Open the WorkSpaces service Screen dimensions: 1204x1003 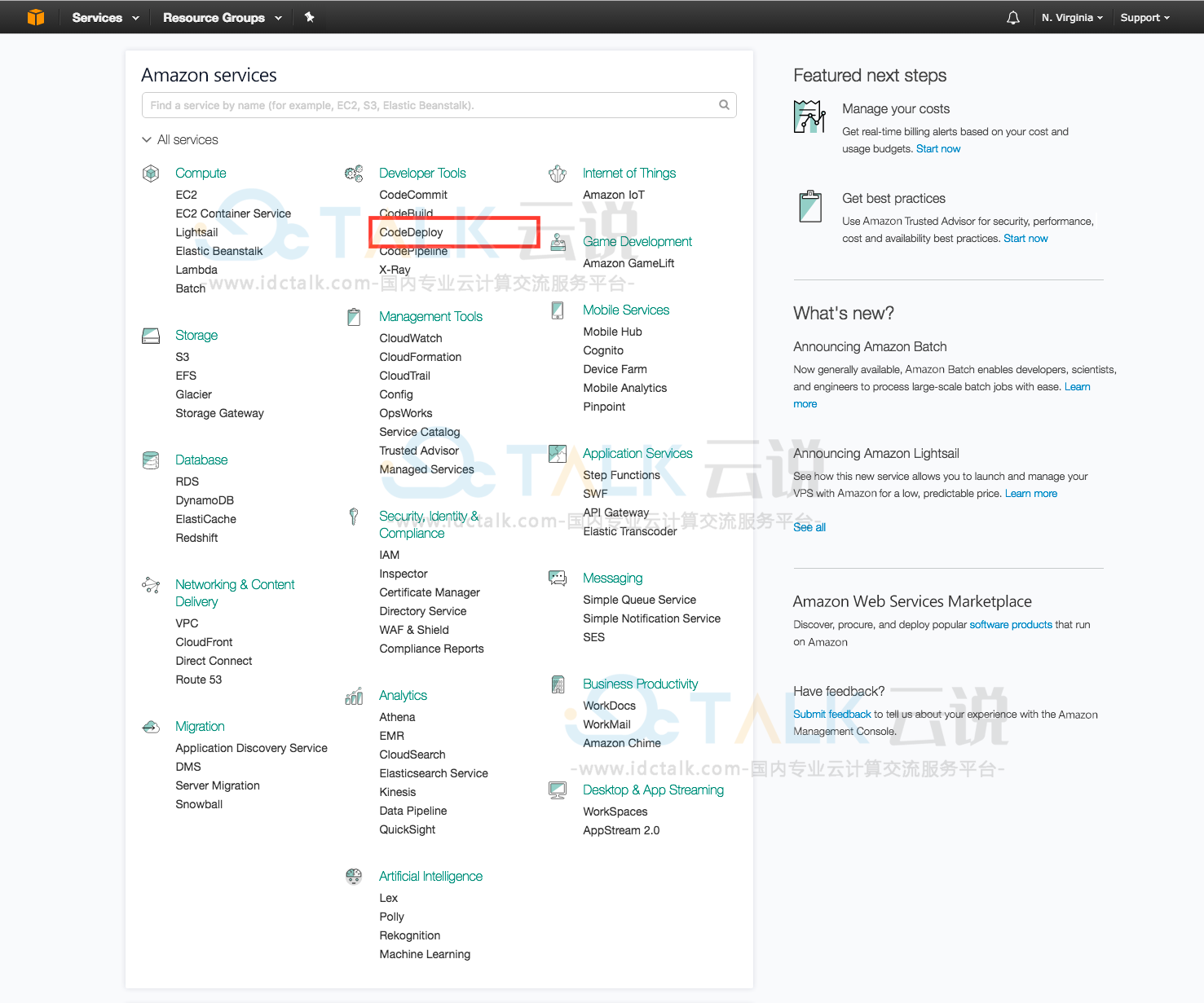click(615, 812)
